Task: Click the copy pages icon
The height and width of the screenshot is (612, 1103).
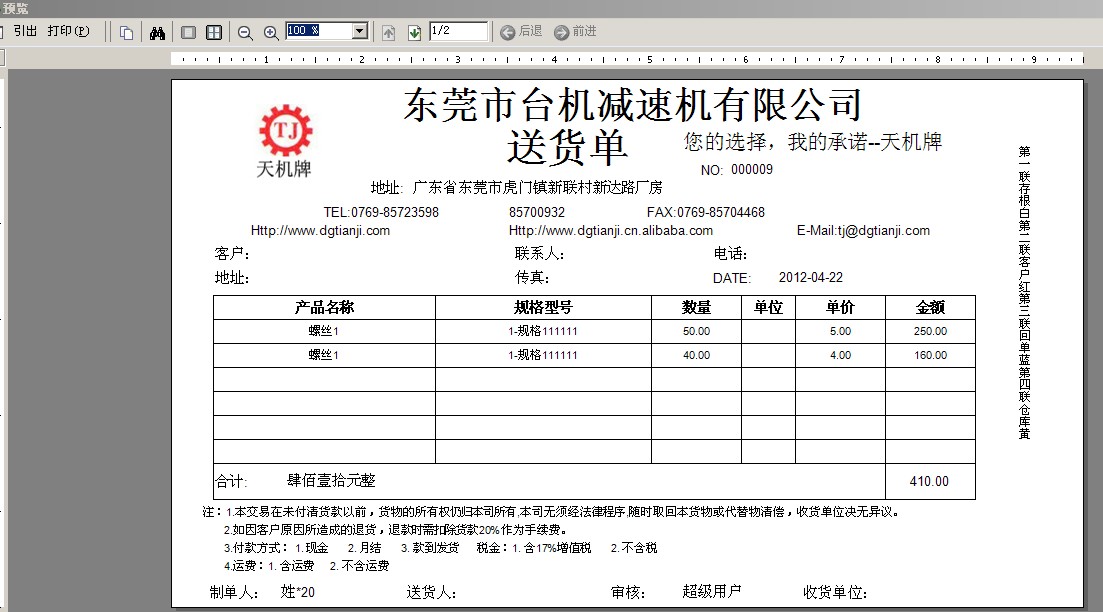Action: tap(127, 32)
